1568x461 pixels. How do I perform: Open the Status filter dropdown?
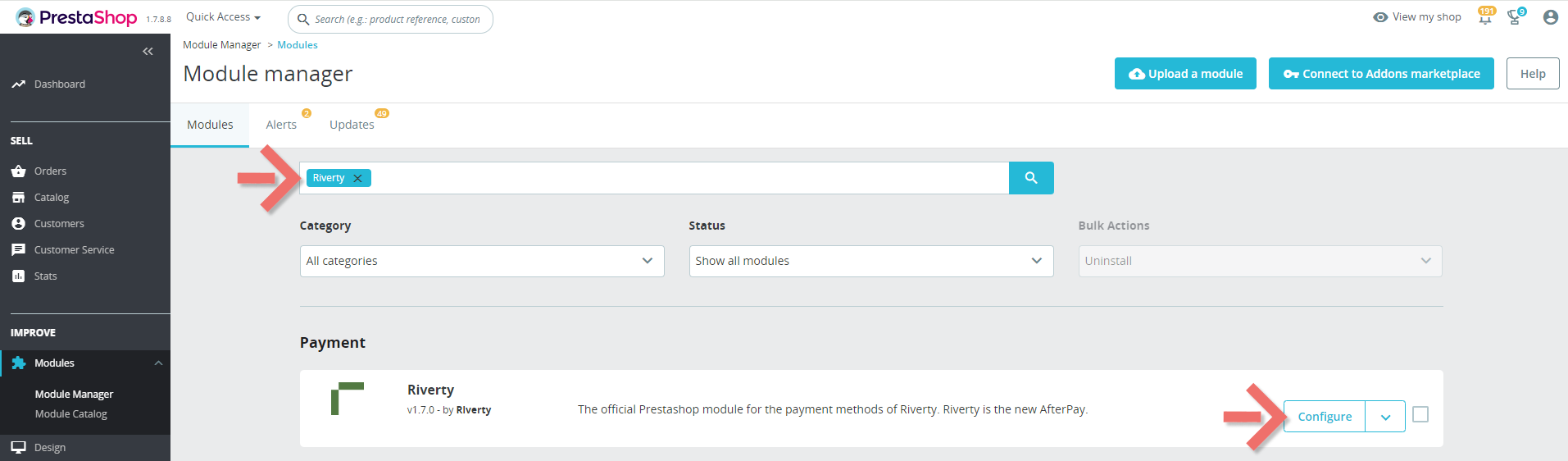coord(870,261)
